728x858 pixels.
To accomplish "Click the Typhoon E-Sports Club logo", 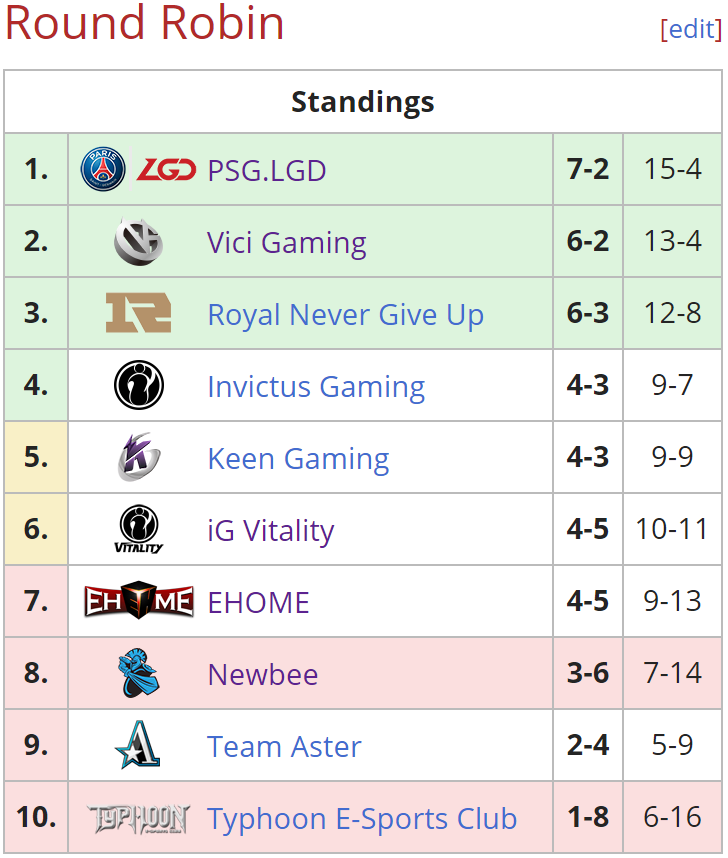I will click(x=138, y=819).
